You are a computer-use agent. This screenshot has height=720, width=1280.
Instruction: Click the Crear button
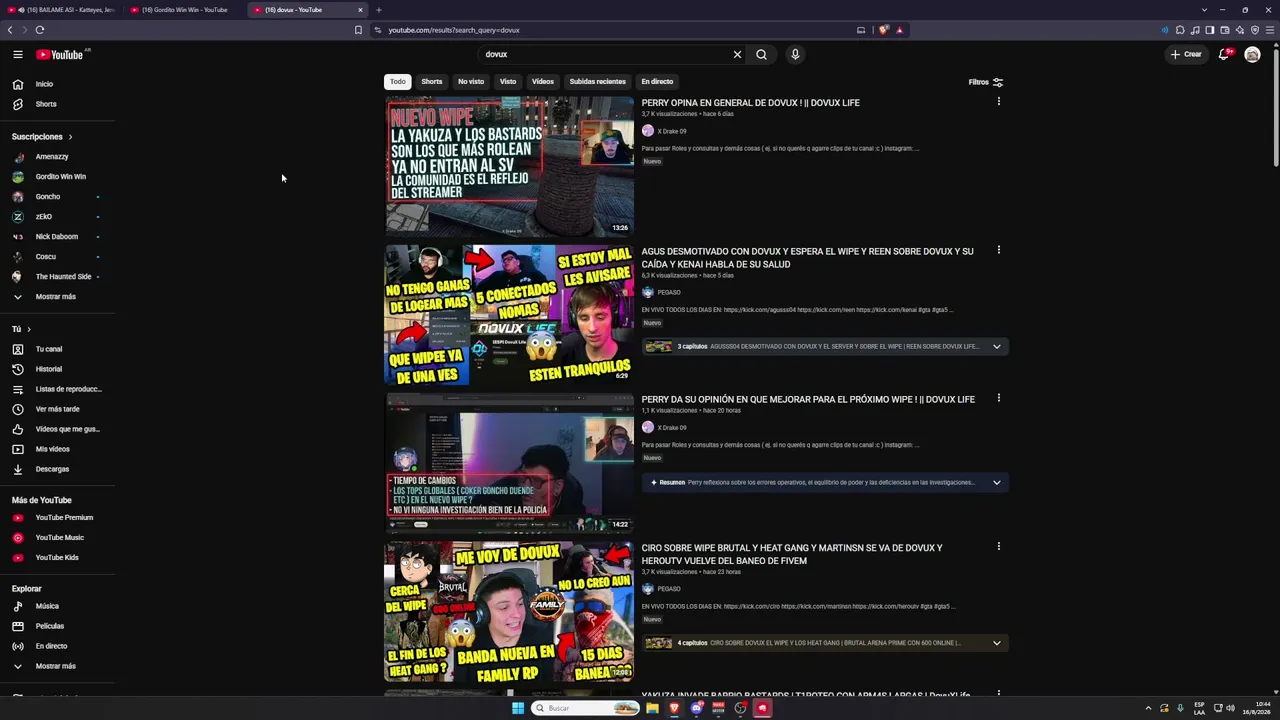1187,54
